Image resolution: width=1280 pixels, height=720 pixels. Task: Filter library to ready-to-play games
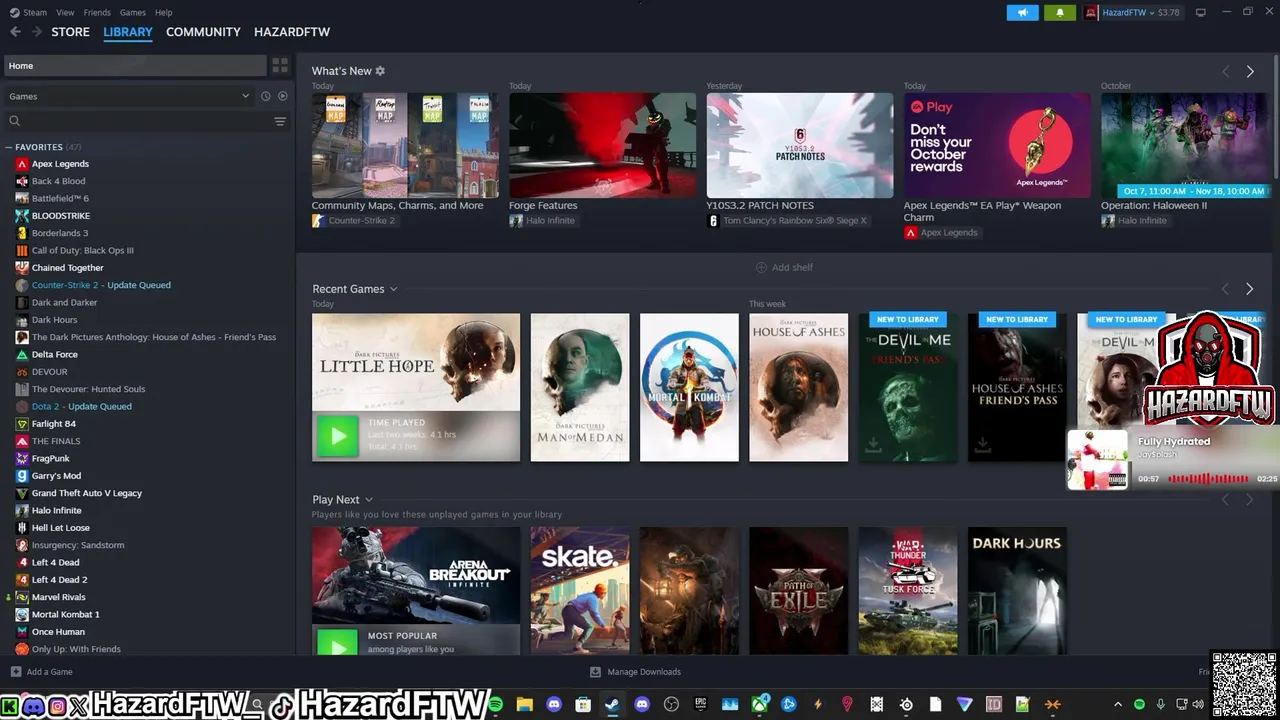[x=283, y=96]
